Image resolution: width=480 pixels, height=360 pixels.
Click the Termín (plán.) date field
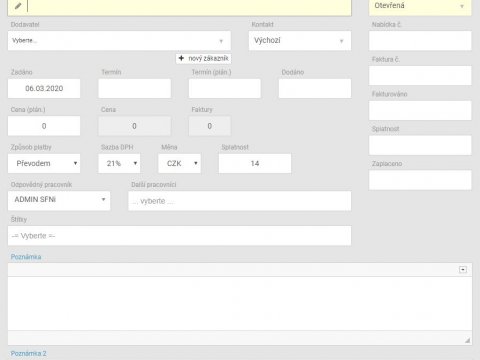225,88
